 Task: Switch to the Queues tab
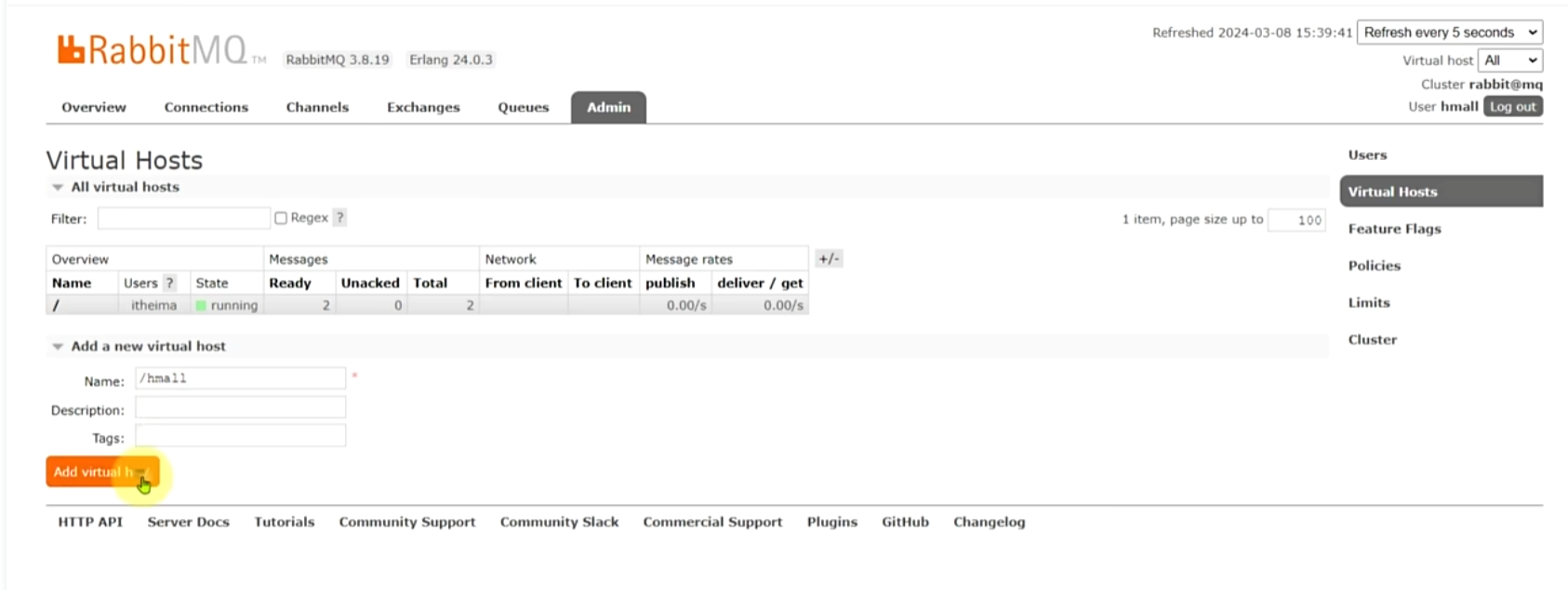point(524,107)
